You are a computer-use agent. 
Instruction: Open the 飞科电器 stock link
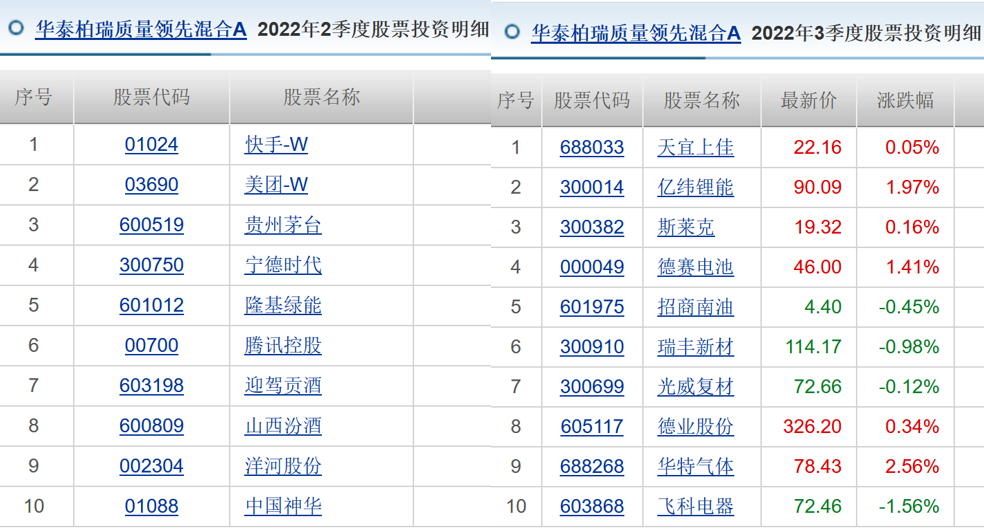[x=695, y=506]
